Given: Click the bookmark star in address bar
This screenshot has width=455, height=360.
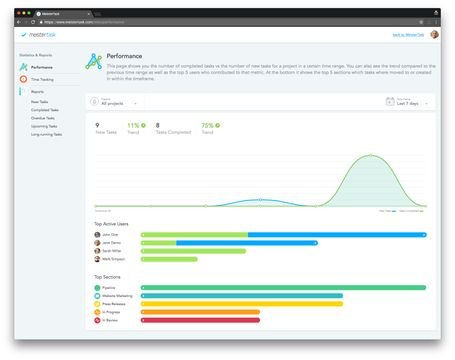Looking at the screenshot, I should click(x=421, y=22).
